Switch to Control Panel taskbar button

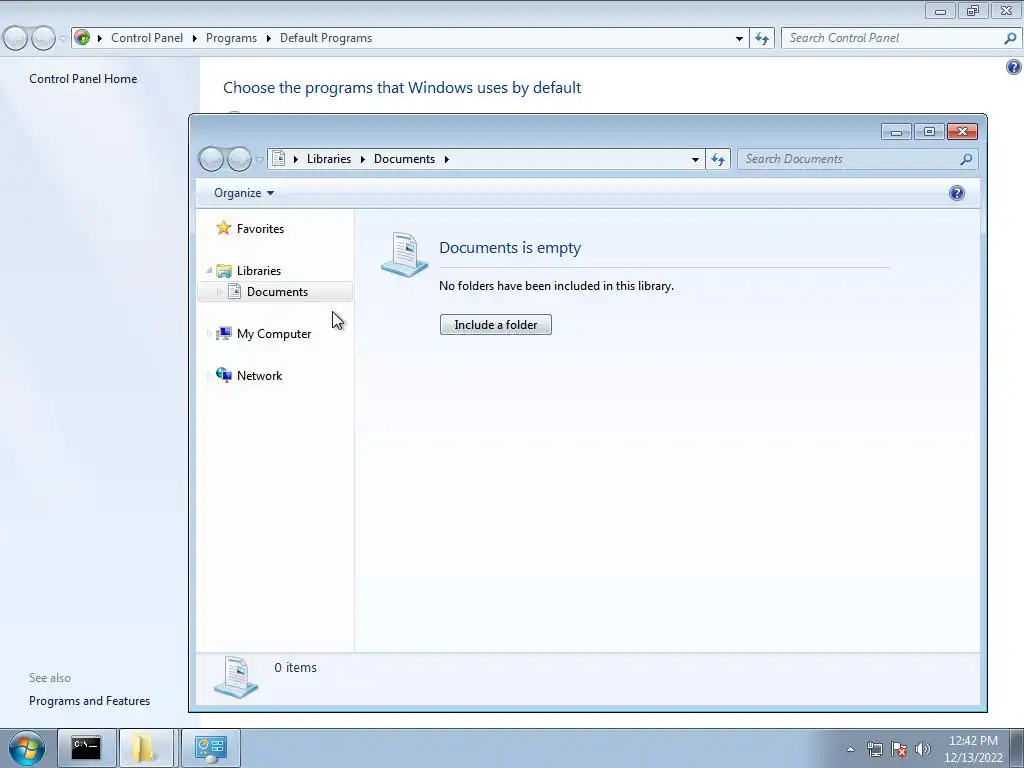click(x=211, y=748)
